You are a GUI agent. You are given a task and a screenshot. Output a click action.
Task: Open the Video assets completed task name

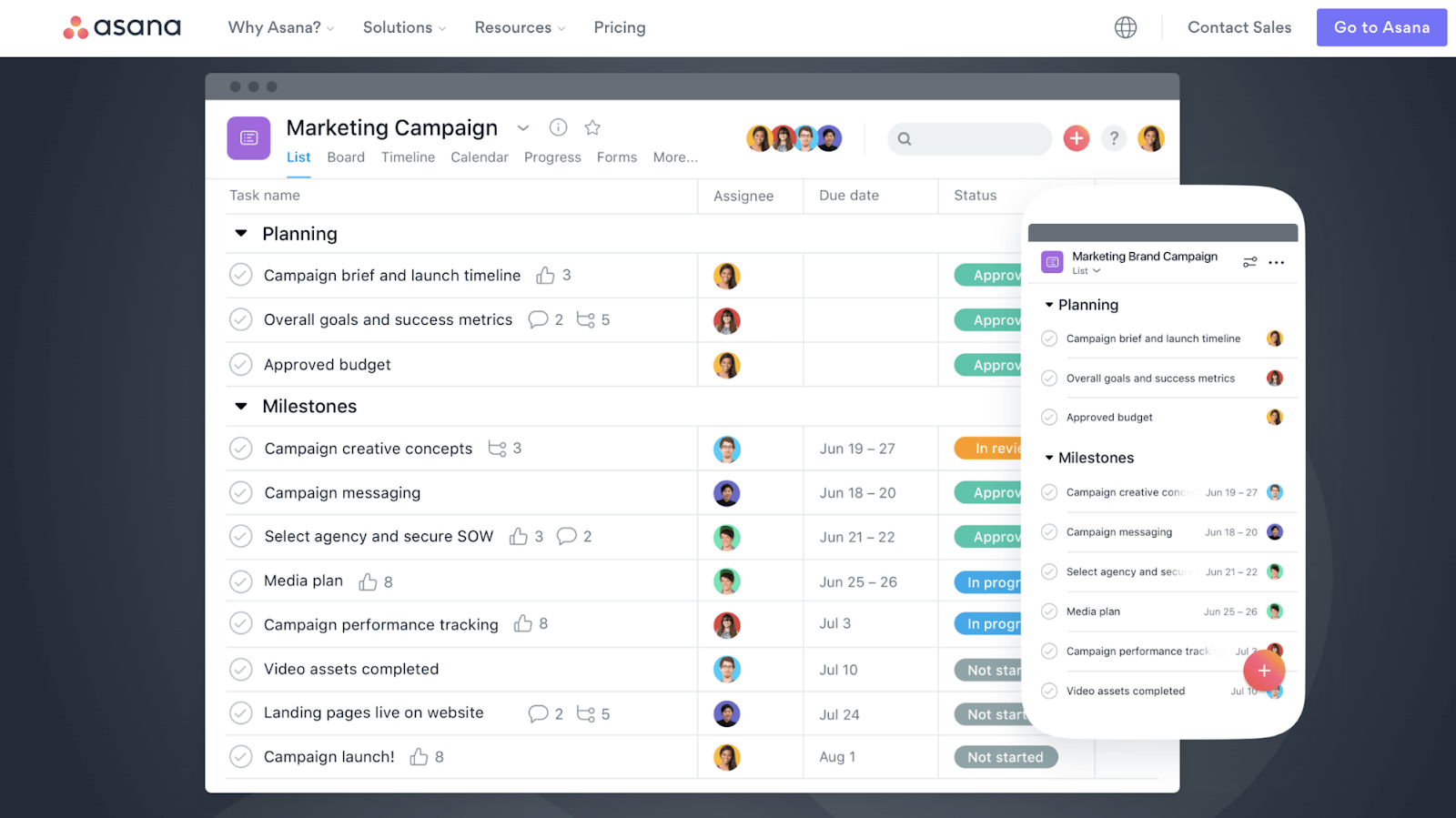351,669
